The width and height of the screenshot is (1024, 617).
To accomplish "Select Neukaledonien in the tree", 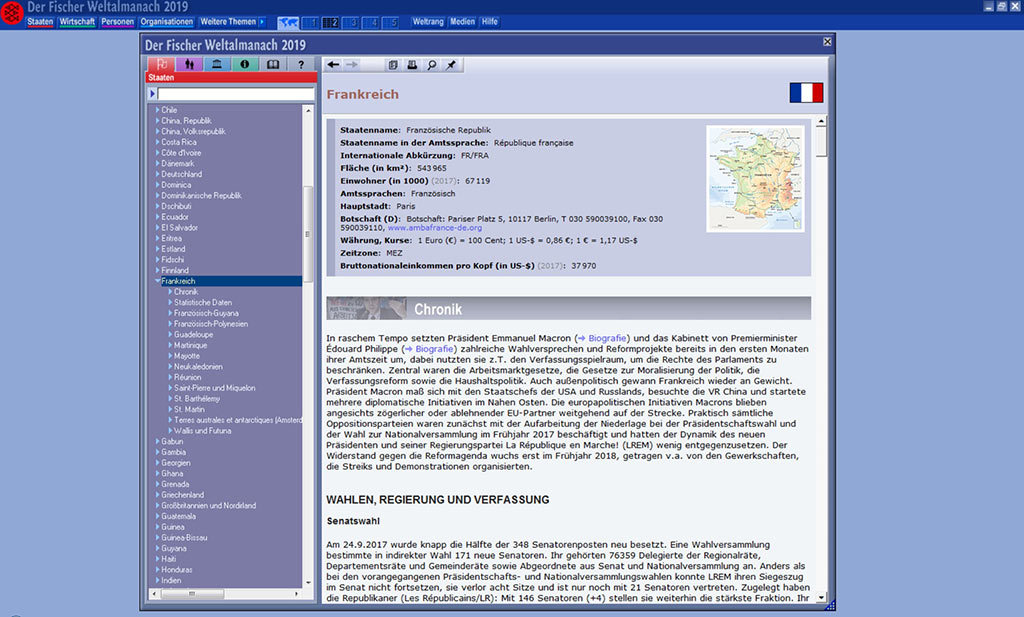I will [198, 366].
